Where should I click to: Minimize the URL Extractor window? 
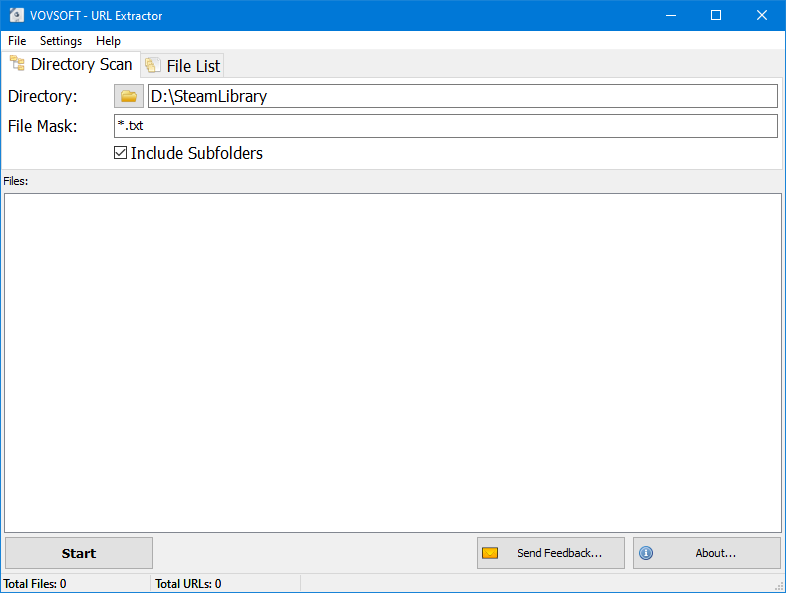point(670,16)
